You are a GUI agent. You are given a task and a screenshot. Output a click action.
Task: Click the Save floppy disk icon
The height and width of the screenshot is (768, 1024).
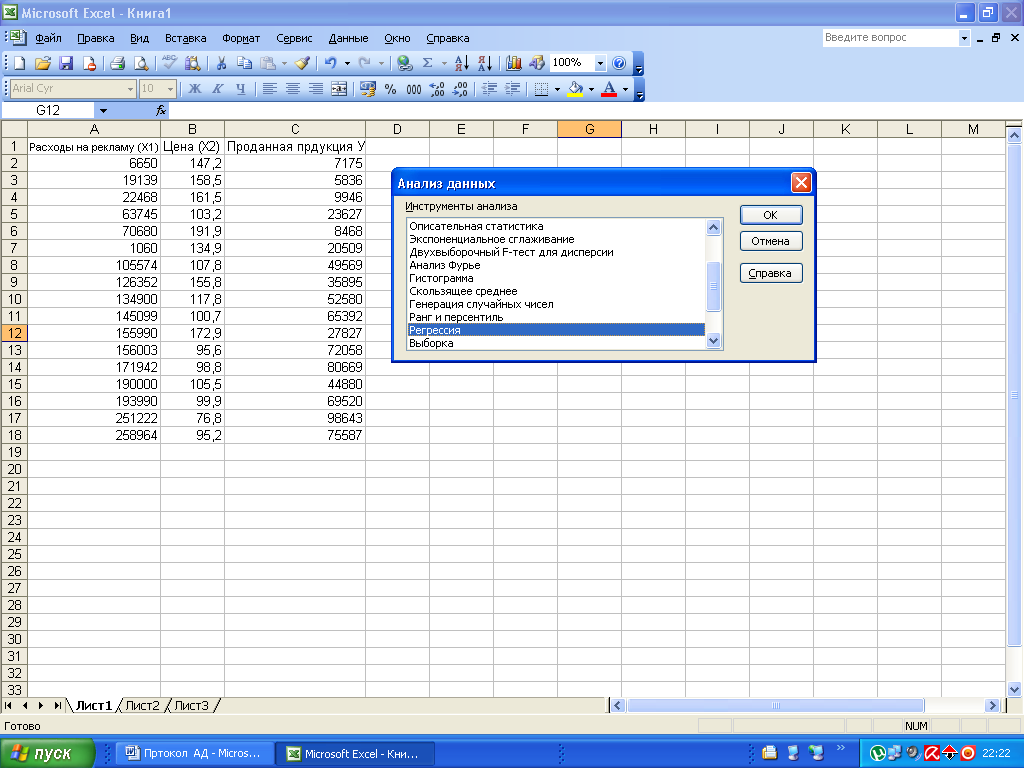(x=66, y=63)
